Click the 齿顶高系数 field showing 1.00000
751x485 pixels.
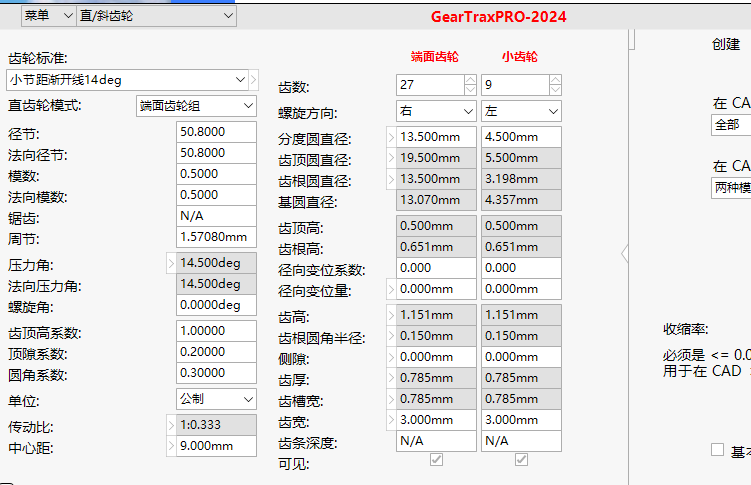pos(216,331)
